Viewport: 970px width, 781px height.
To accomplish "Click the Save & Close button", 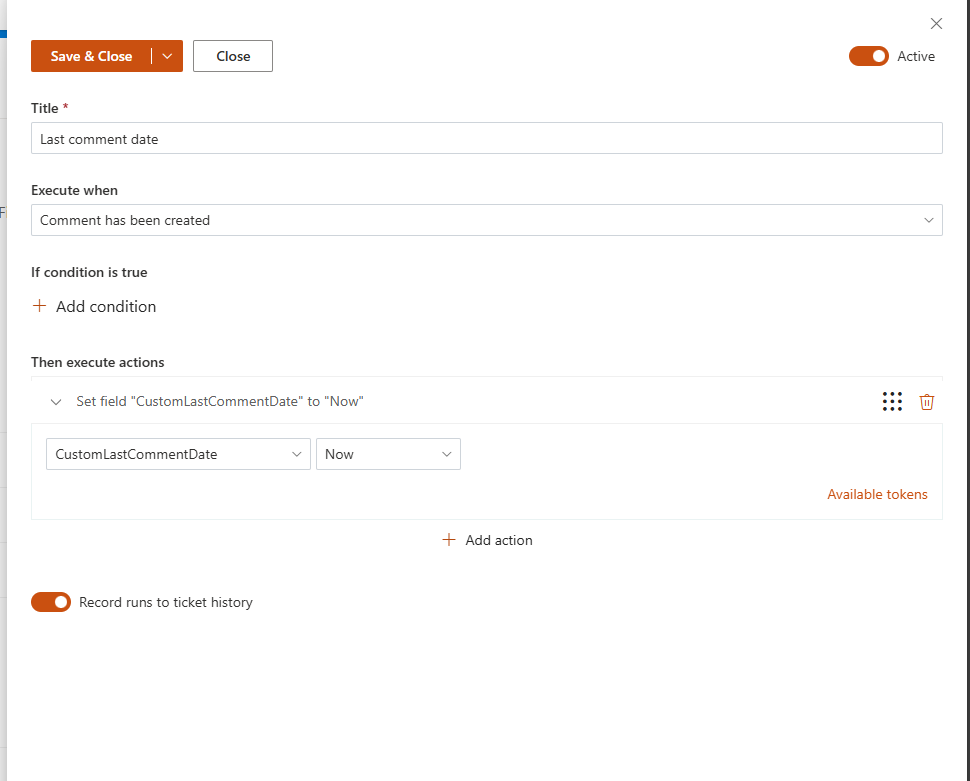I will pyautogui.click(x=91, y=56).
